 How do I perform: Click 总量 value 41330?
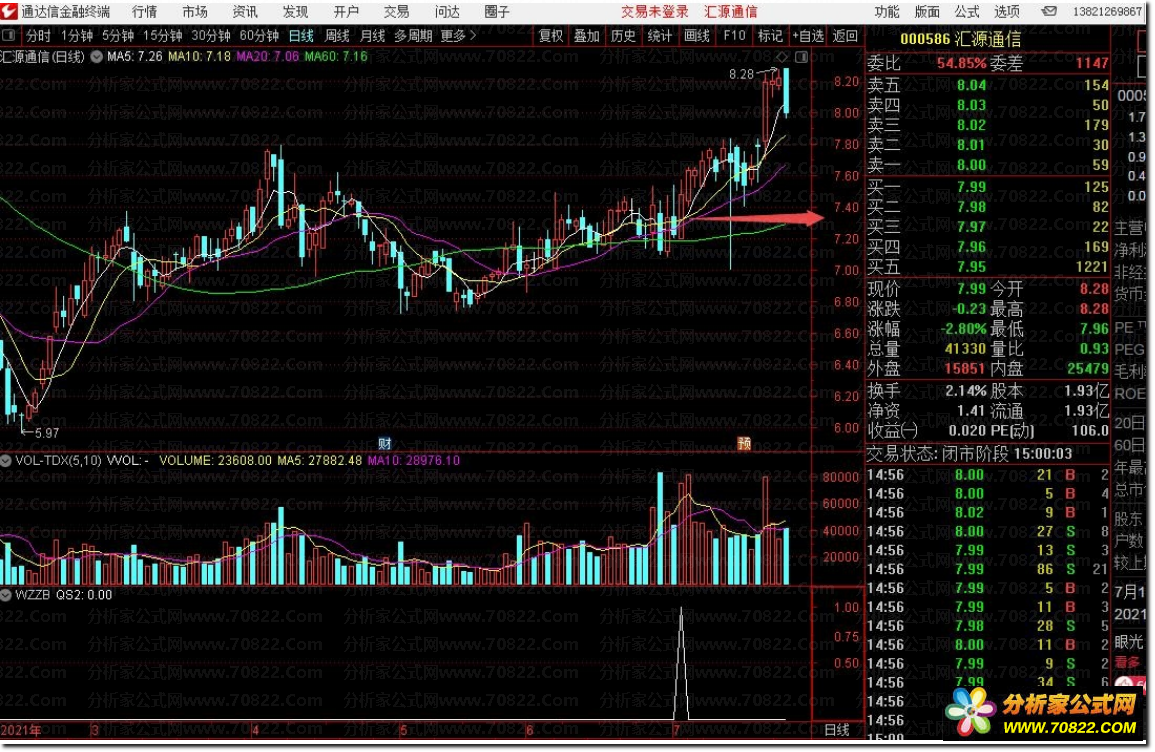pos(965,348)
